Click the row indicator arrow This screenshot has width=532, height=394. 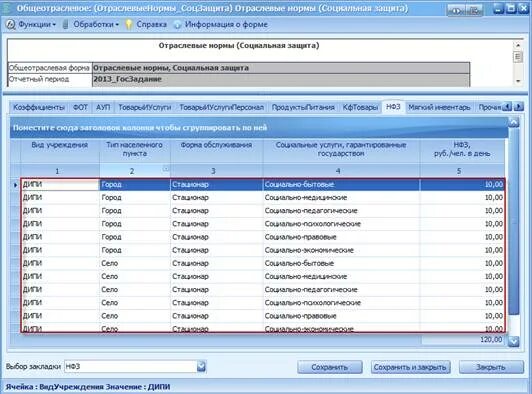pos(15,185)
